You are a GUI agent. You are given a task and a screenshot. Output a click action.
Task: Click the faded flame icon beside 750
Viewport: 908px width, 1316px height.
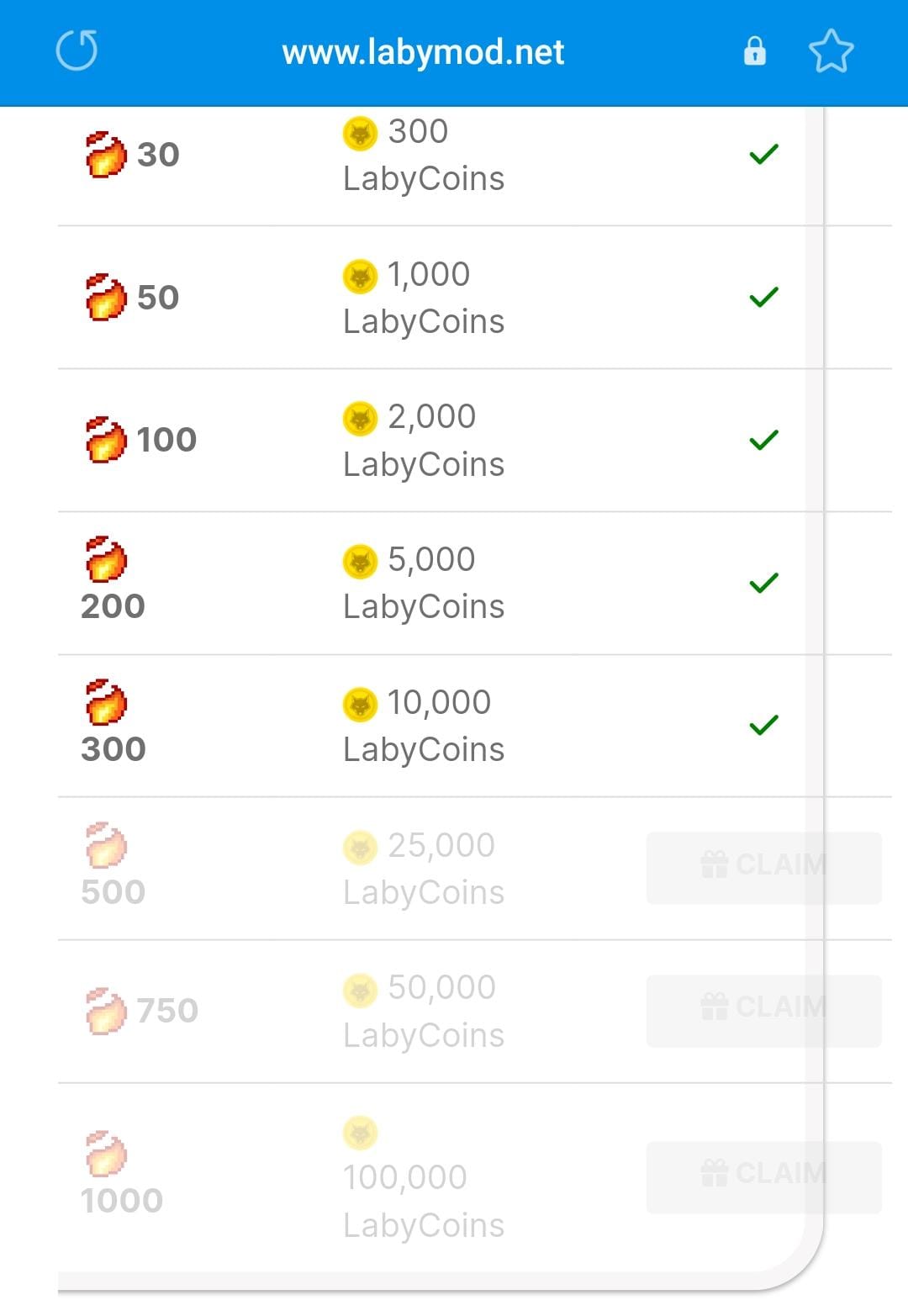point(106,1010)
